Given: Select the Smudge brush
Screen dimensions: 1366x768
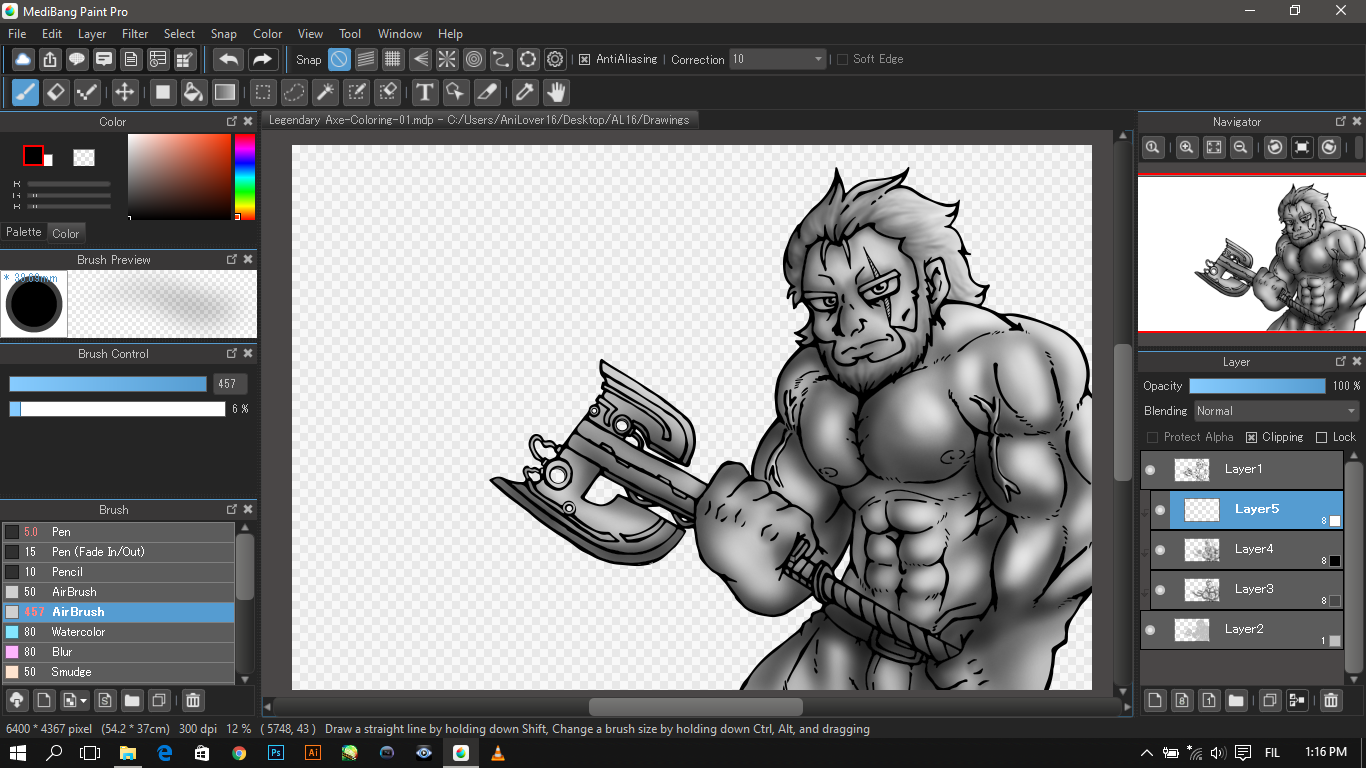Looking at the screenshot, I should tap(118, 672).
